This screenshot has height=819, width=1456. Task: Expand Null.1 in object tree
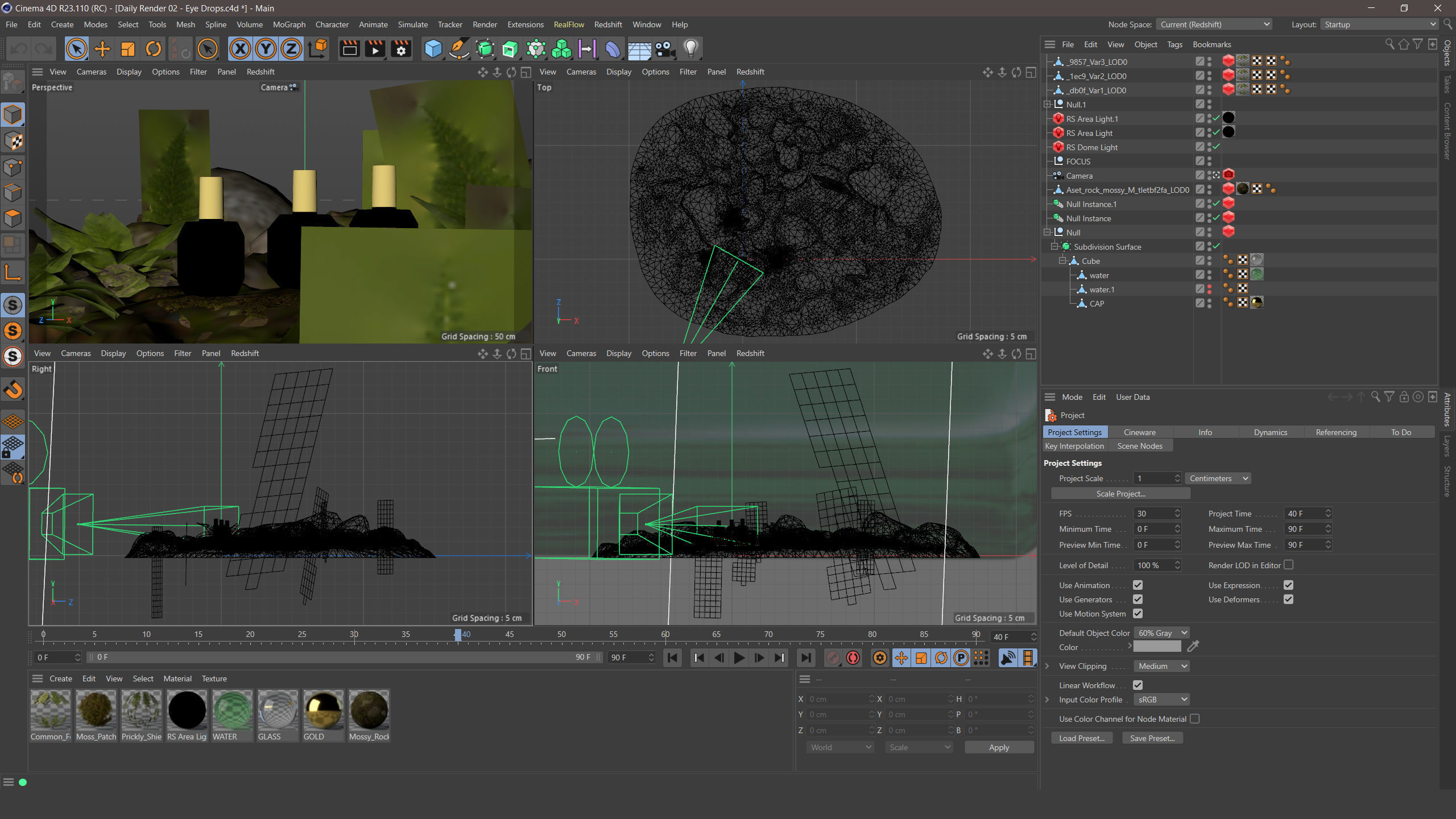[x=1047, y=105]
